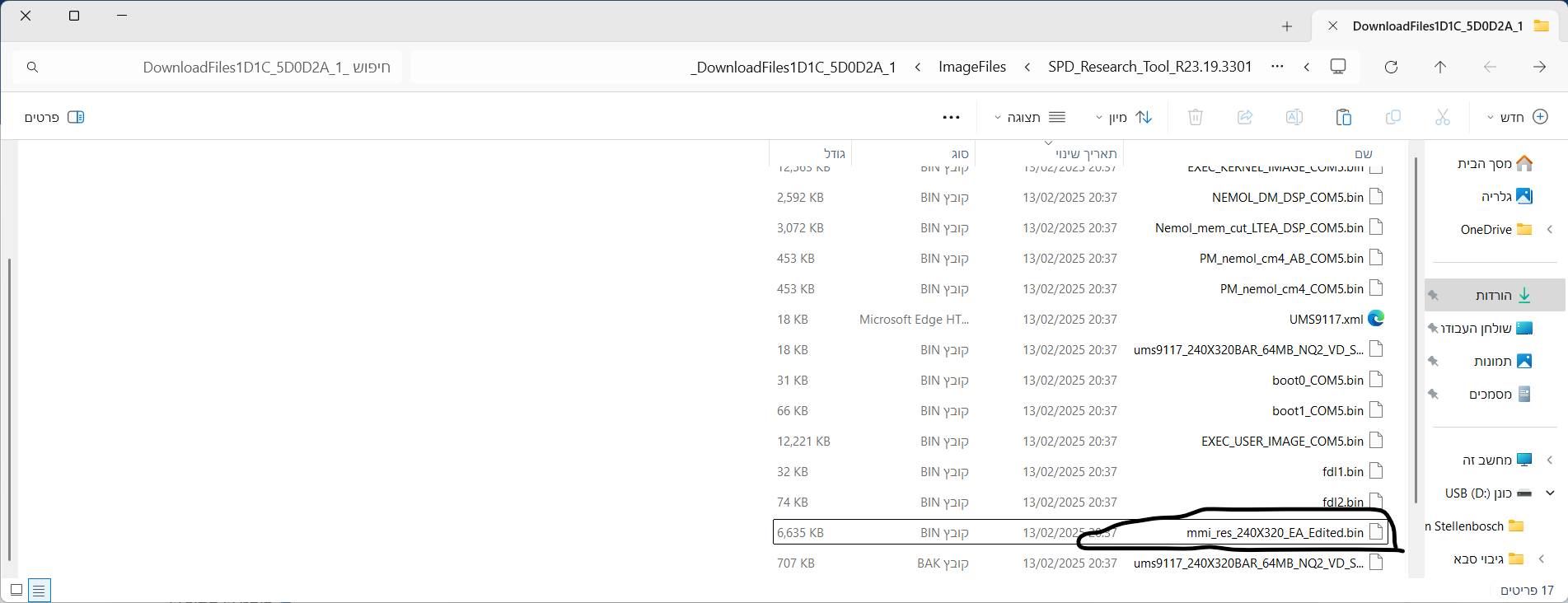
Task: Open גלריה gallery in sidebar
Action: click(x=1506, y=196)
